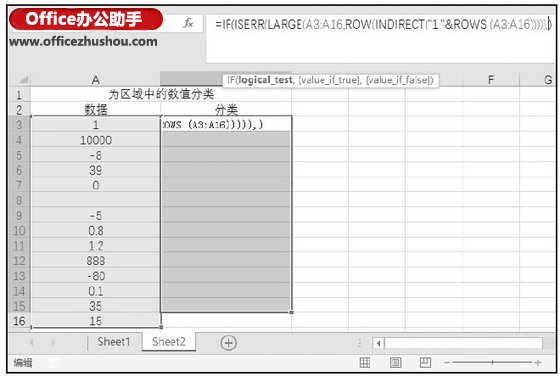Screen dimensions: 560x377
Task: Click cell containing 888
Action: [x=95, y=261]
